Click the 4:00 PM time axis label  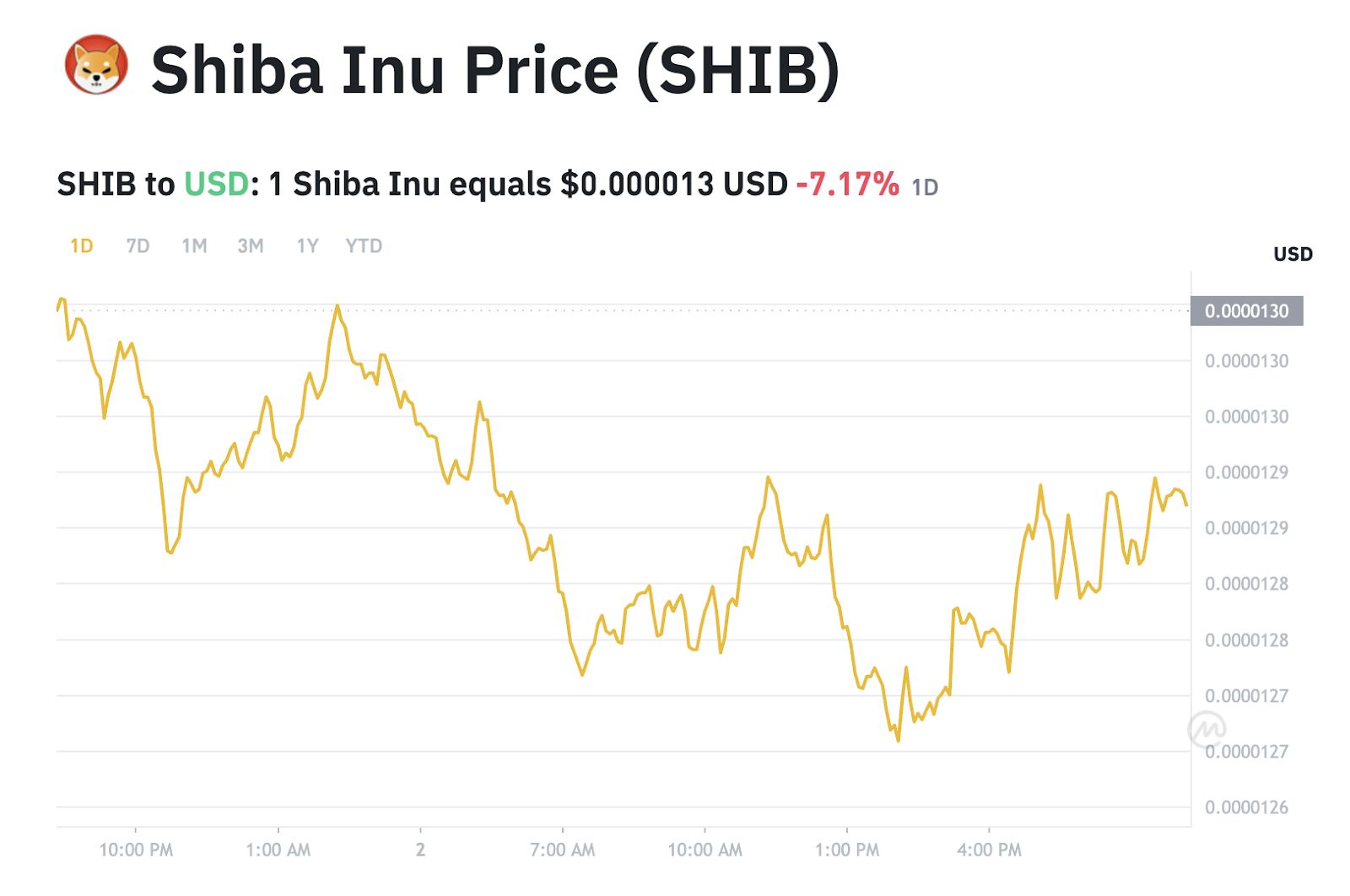989,850
